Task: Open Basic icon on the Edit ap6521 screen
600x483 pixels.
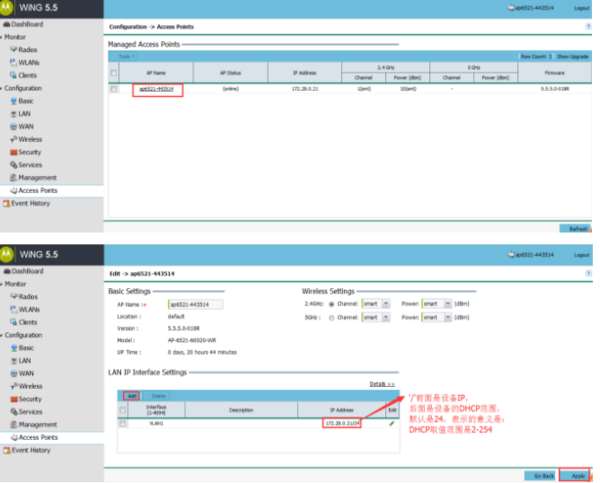Action: [x=14, y=348]
